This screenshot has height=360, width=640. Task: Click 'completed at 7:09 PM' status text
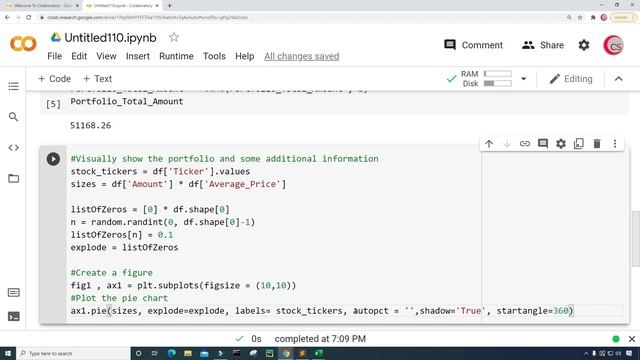320,339
